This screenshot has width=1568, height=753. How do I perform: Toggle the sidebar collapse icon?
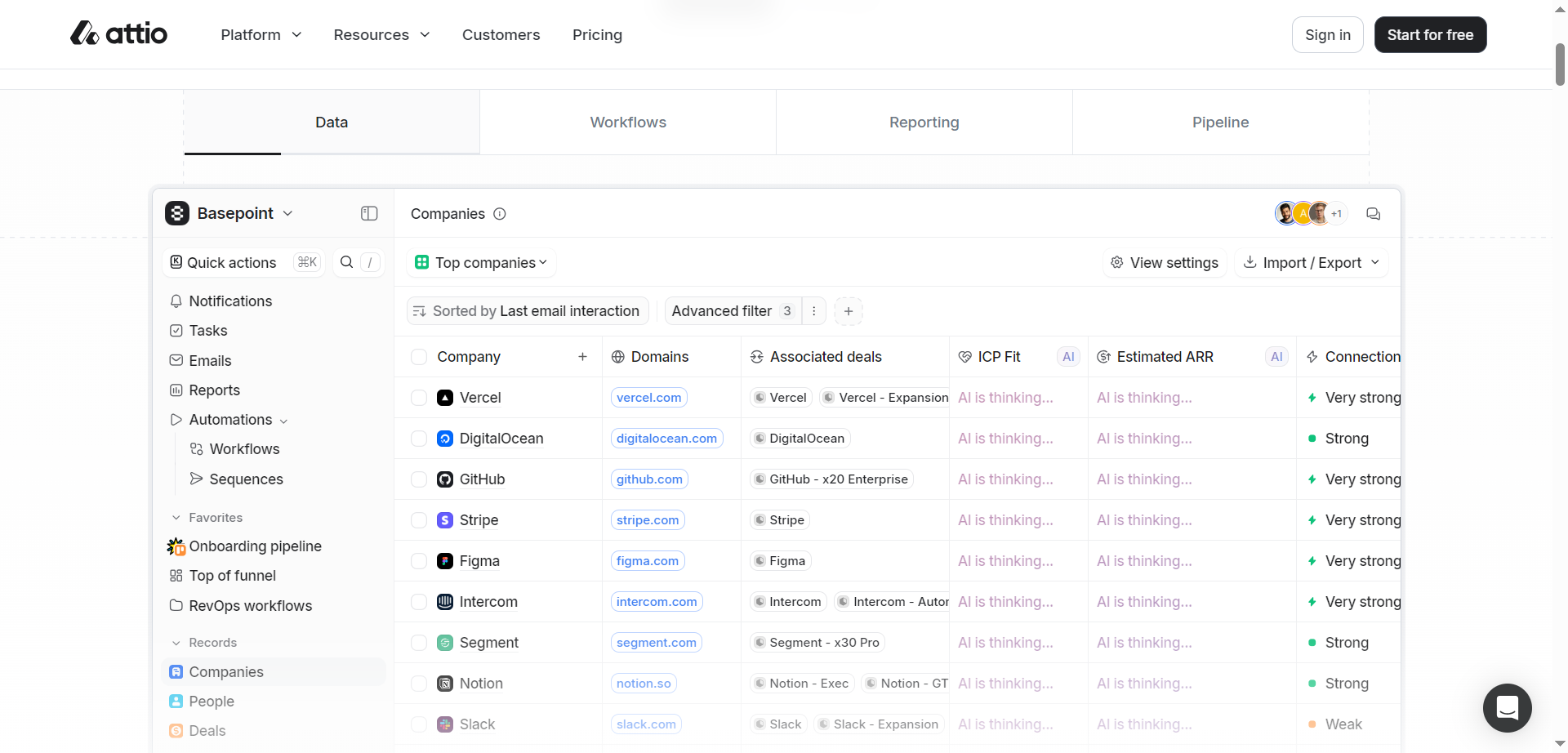pos(368,213)
